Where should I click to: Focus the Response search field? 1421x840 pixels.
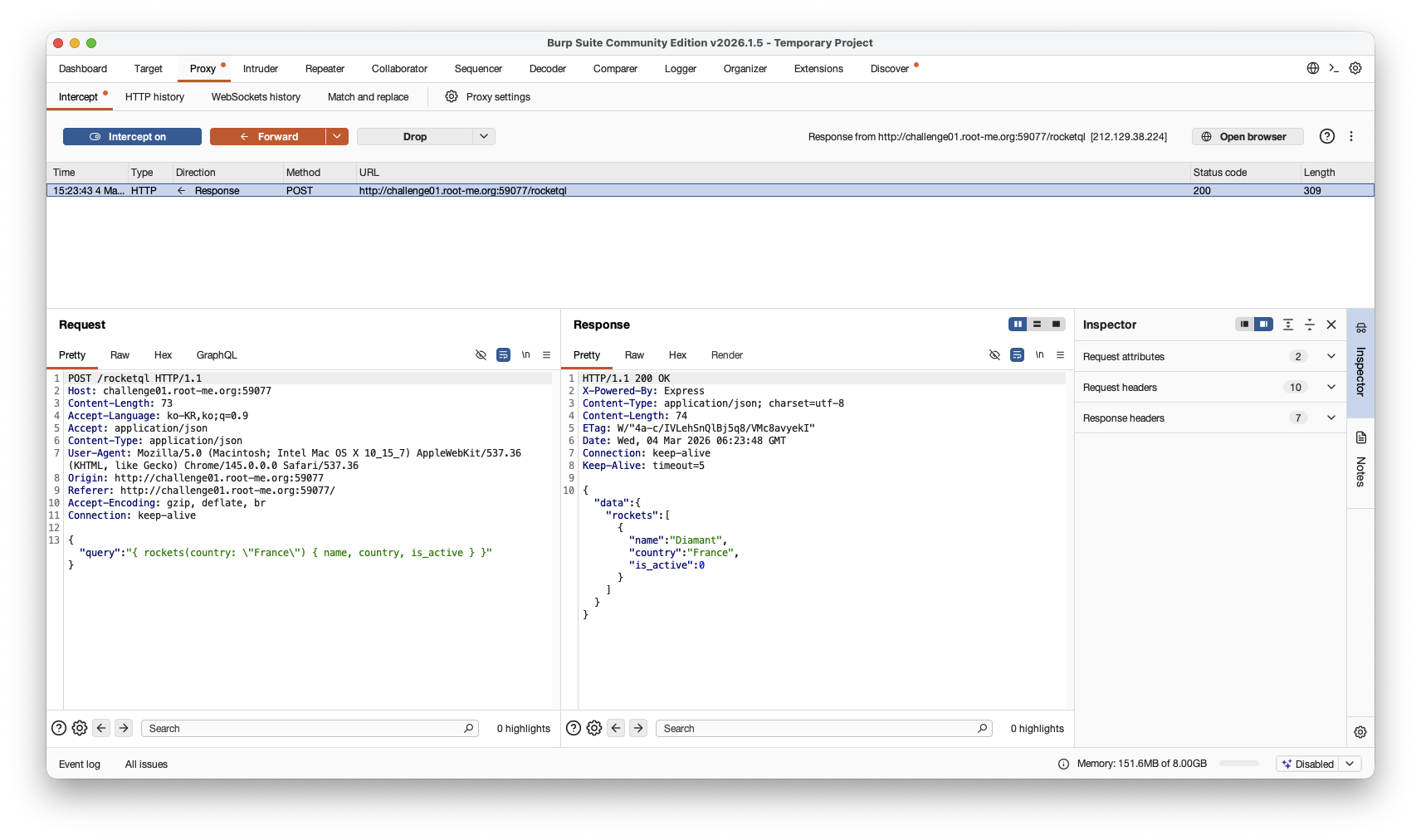tap(824, 728)
